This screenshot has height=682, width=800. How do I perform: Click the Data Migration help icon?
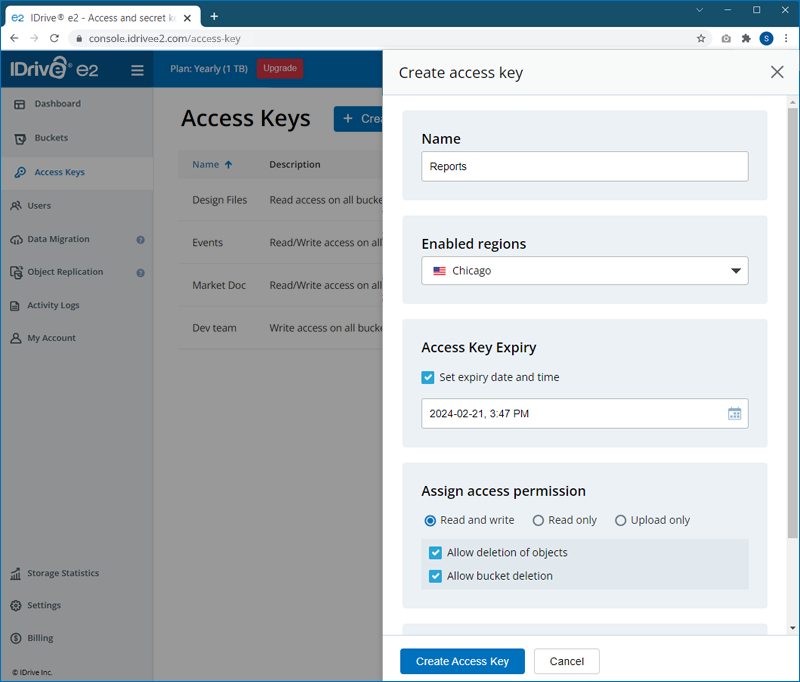click(x=141, y=240)
